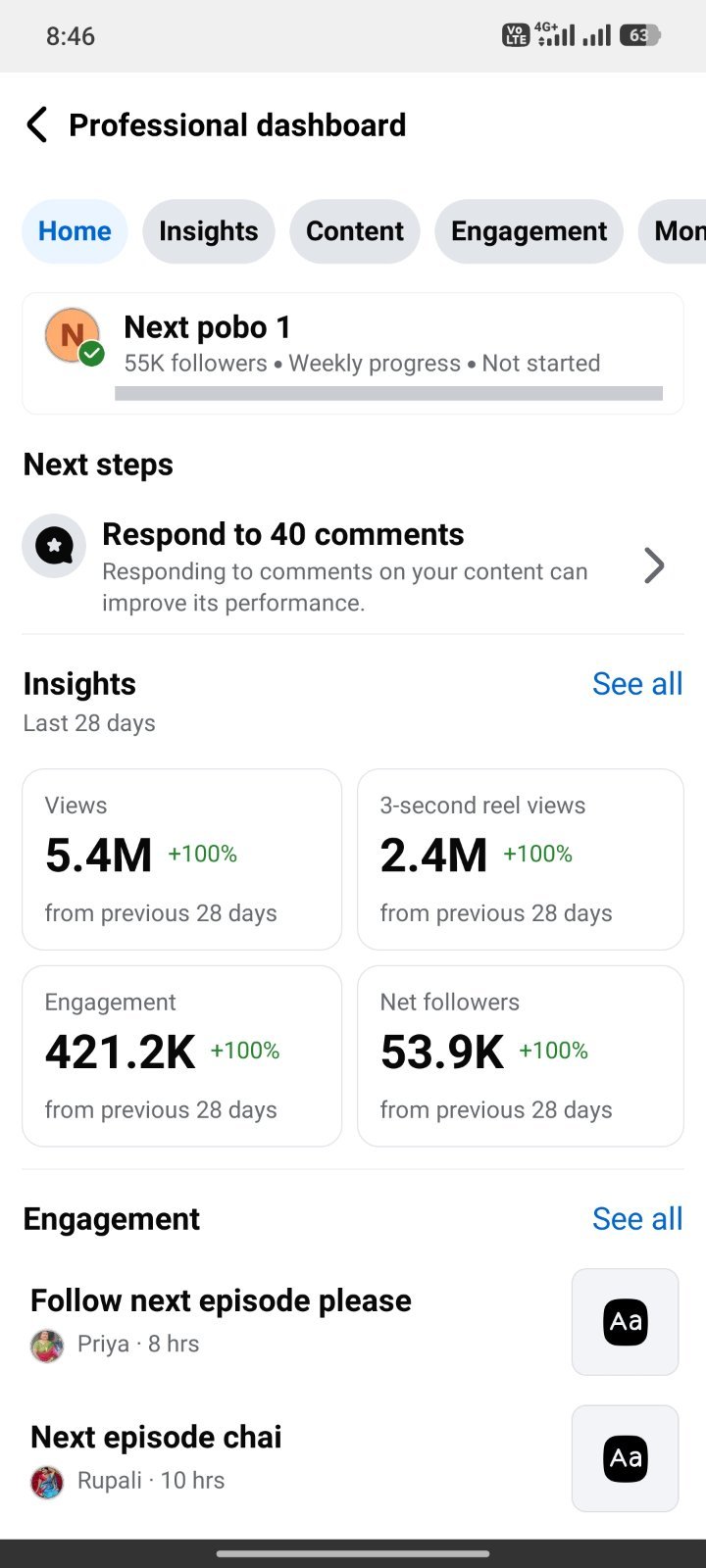Open the Engagement tab chip
The image size is (706, 1568).
point(529,231)
